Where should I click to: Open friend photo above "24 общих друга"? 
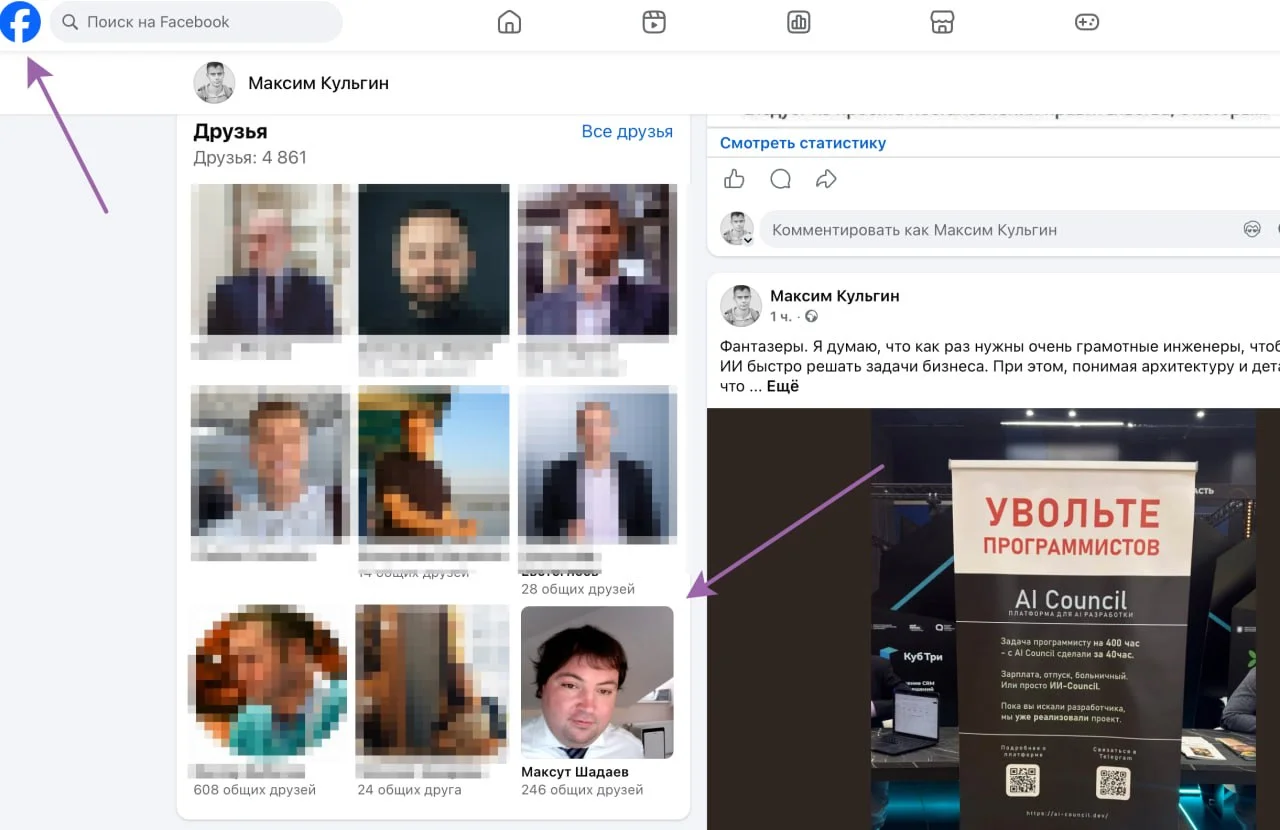(x=433, y=682)
